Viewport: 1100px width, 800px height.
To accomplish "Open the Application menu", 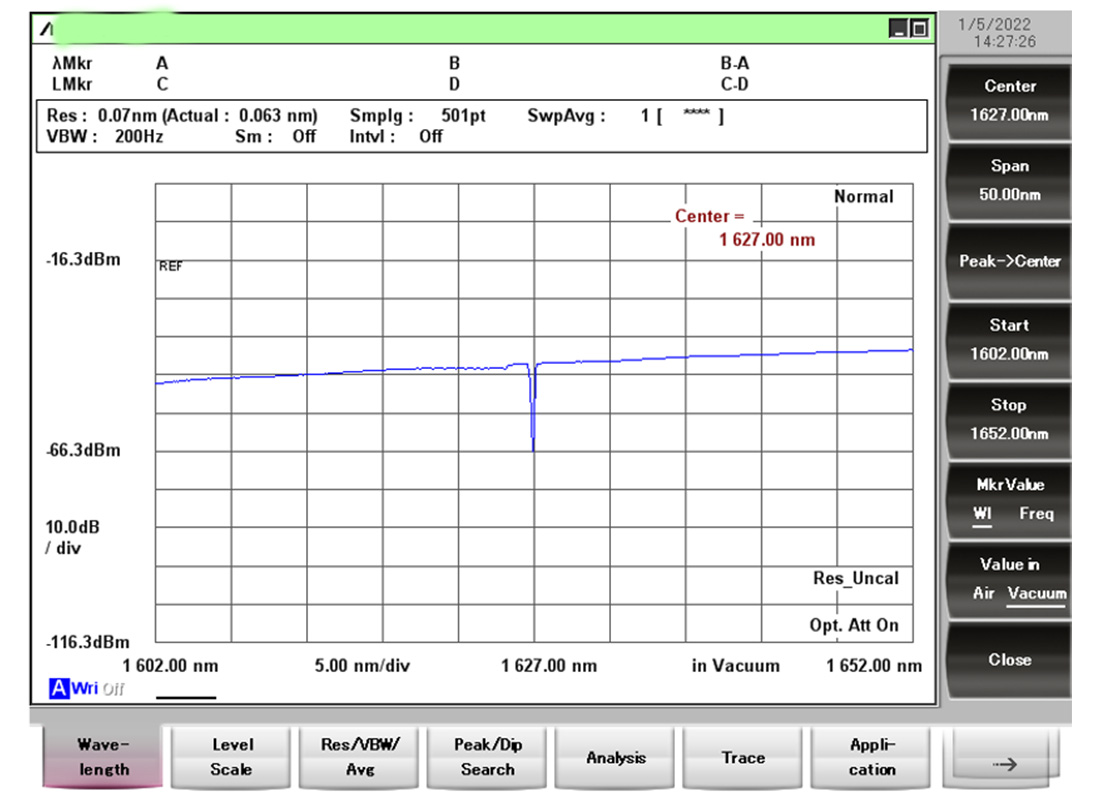I will (872, 758).
